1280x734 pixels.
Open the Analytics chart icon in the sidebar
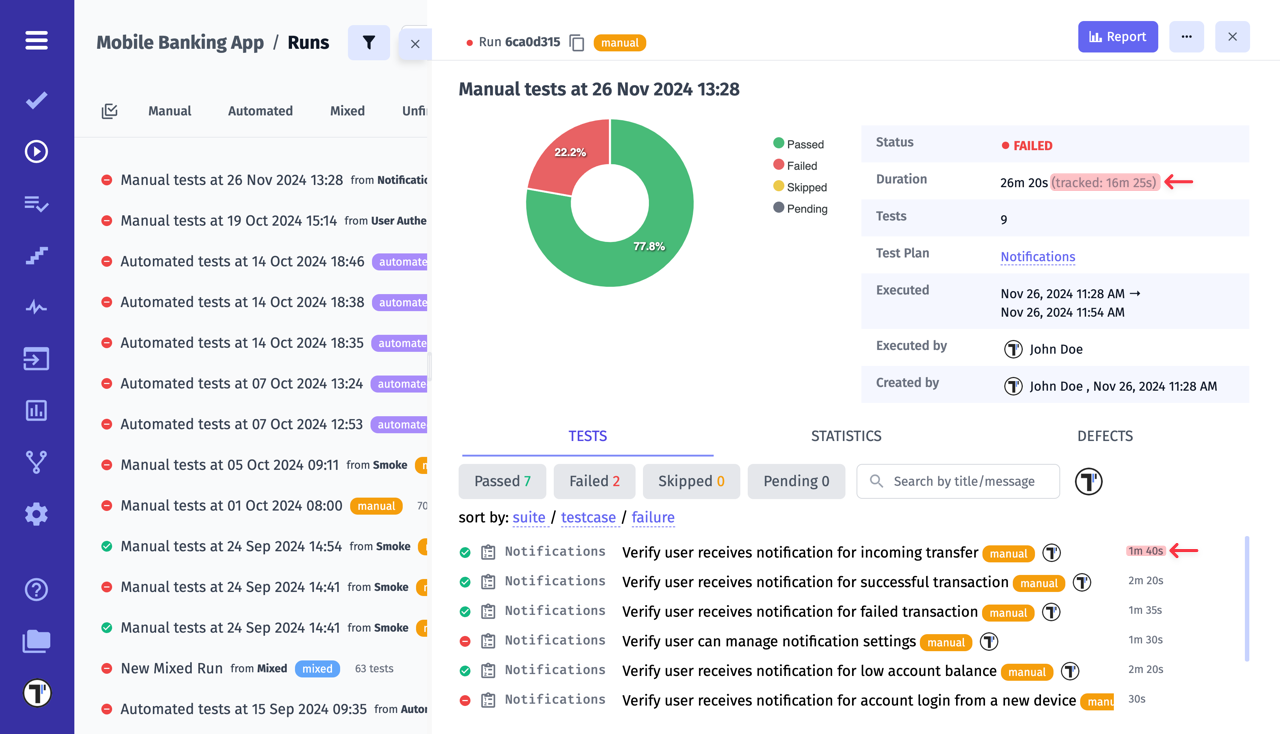(x=36, y=410)
